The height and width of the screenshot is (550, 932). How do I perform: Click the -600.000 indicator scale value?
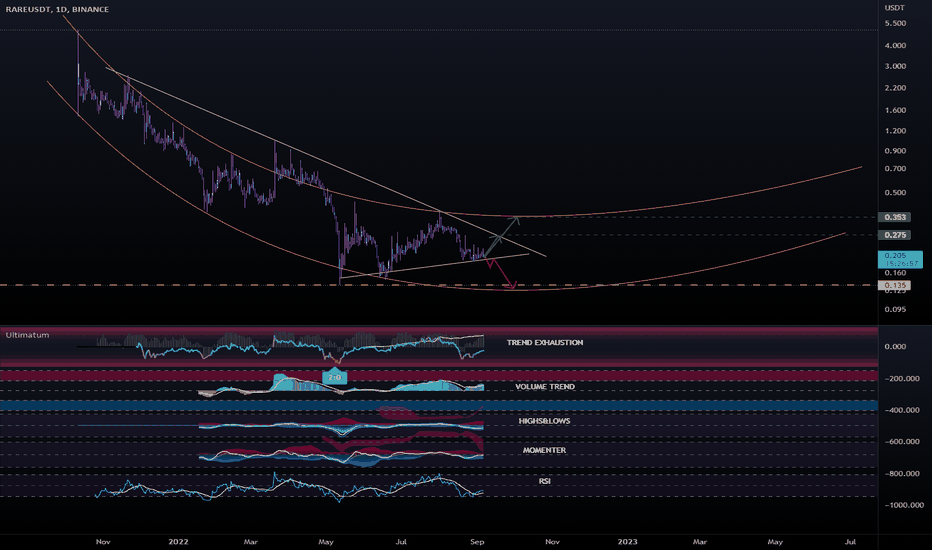point(902,442)
